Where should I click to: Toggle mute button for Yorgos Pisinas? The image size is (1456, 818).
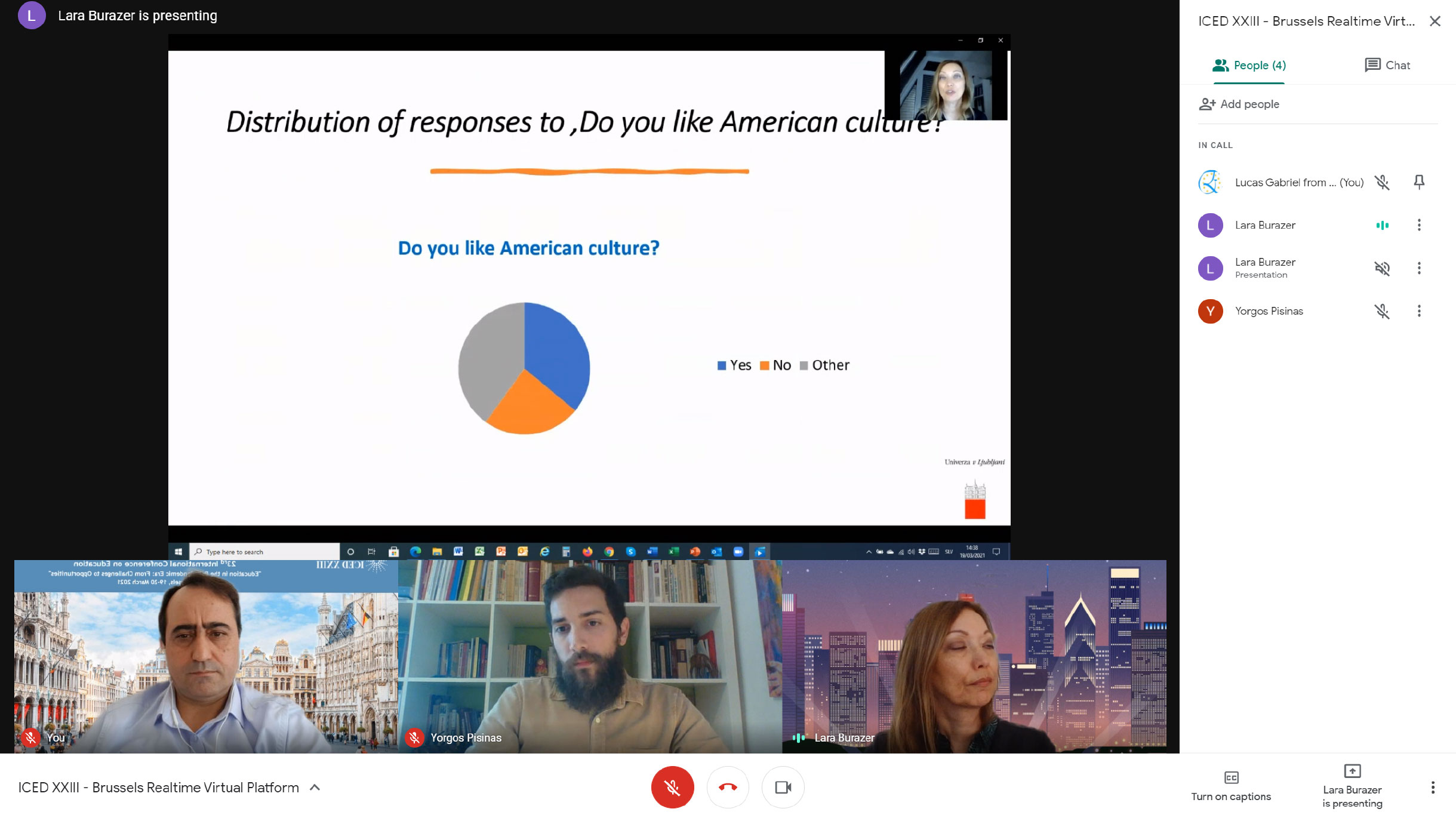point(1383,311)
